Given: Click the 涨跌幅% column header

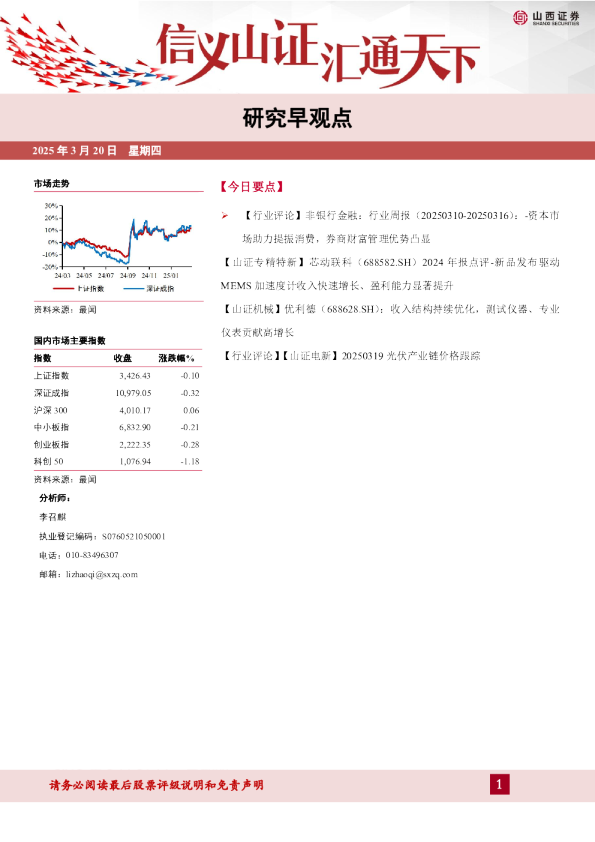Looking at the screenshot, I should point(176,358).
